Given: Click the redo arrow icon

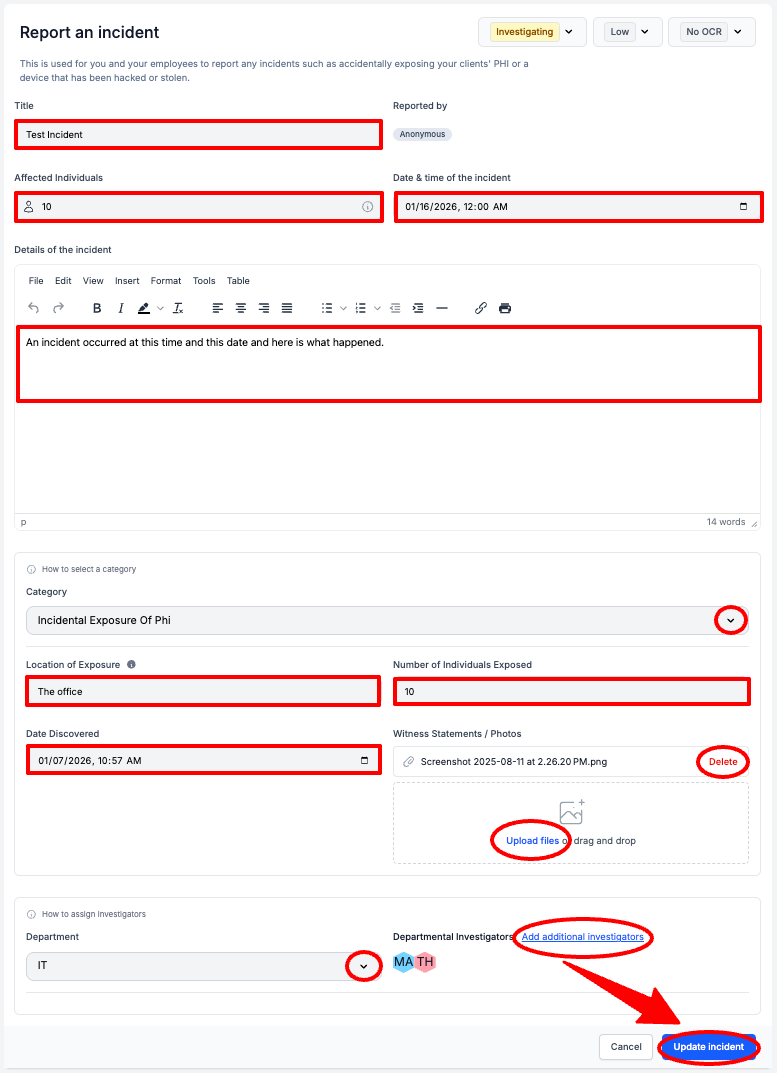Looking at the screenshot, I should [x=59, y=308].
